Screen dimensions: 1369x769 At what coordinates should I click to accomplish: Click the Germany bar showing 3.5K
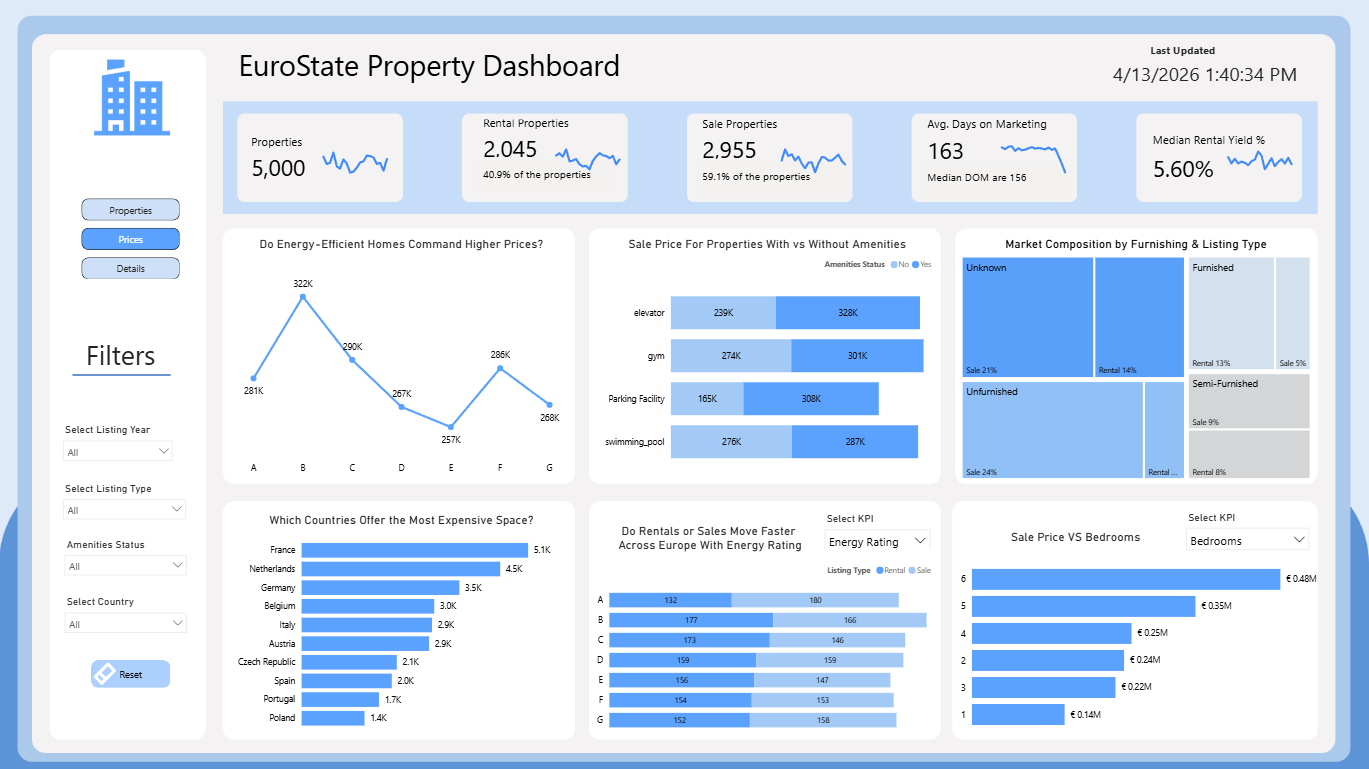(380, 588)
